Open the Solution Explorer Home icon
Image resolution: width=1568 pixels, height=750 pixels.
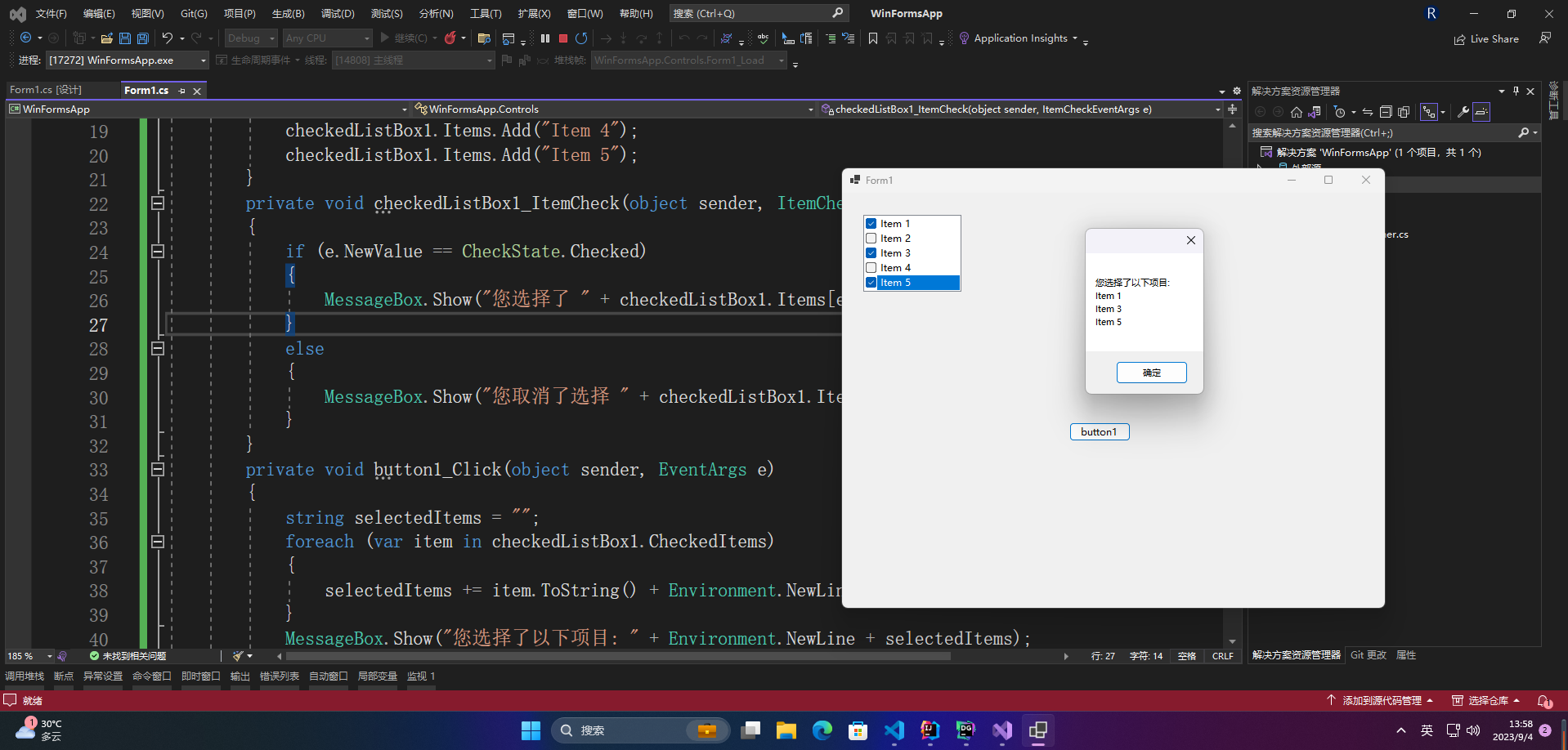pyautogui.click(x=1297, y=112)
